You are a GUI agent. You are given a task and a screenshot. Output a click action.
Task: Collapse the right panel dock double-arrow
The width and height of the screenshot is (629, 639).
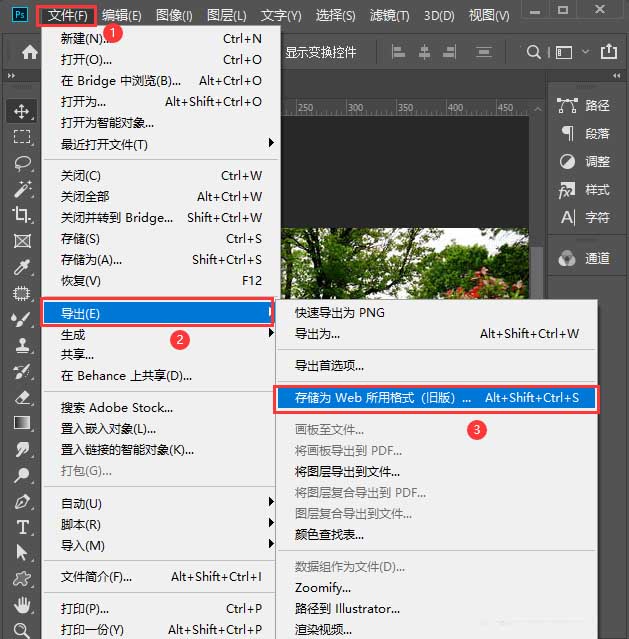pyautogui.click(x=616, y=75)
